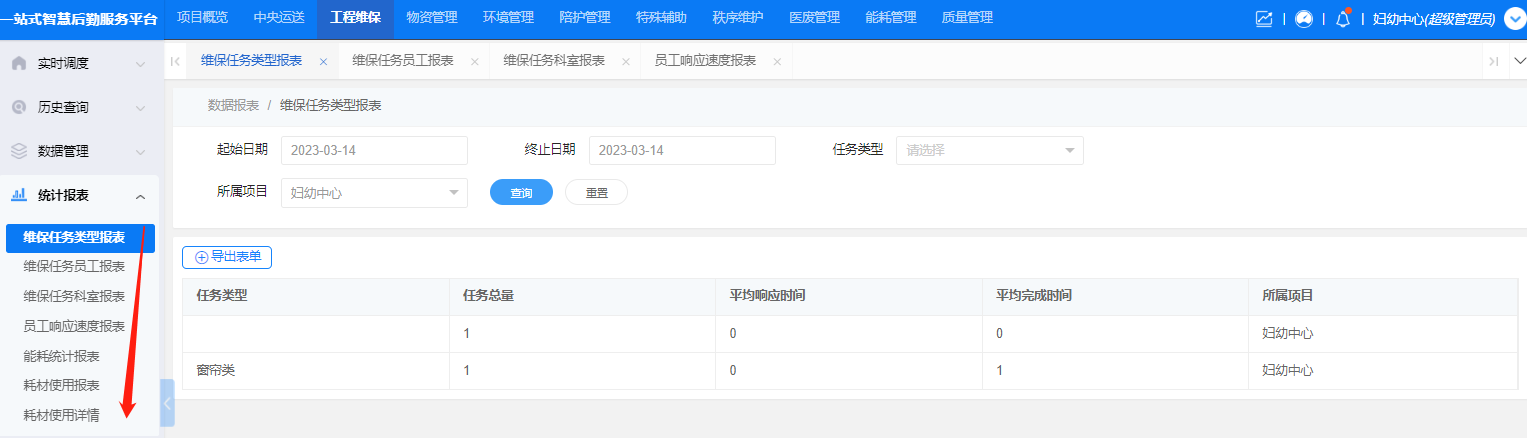Click the 终止日期 date field
Screen dimensions: 1527x438
pos(682,150)
